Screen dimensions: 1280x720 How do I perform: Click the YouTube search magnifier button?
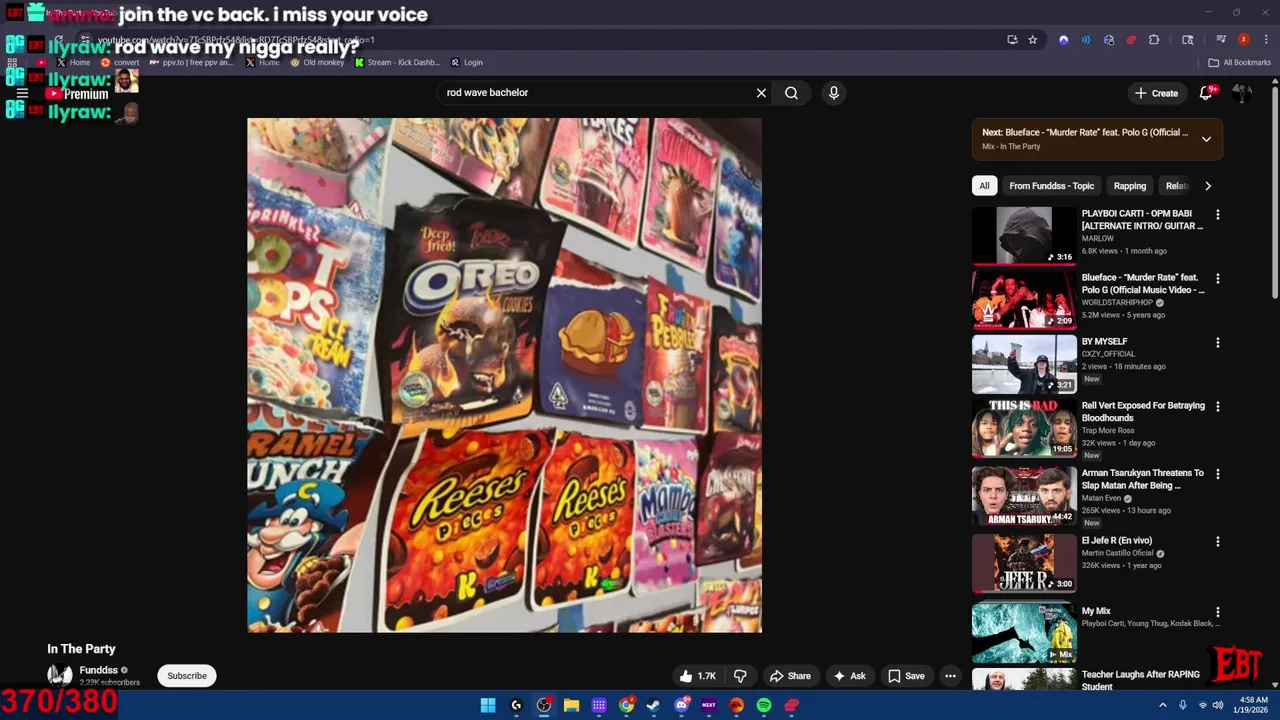(791, 93)
